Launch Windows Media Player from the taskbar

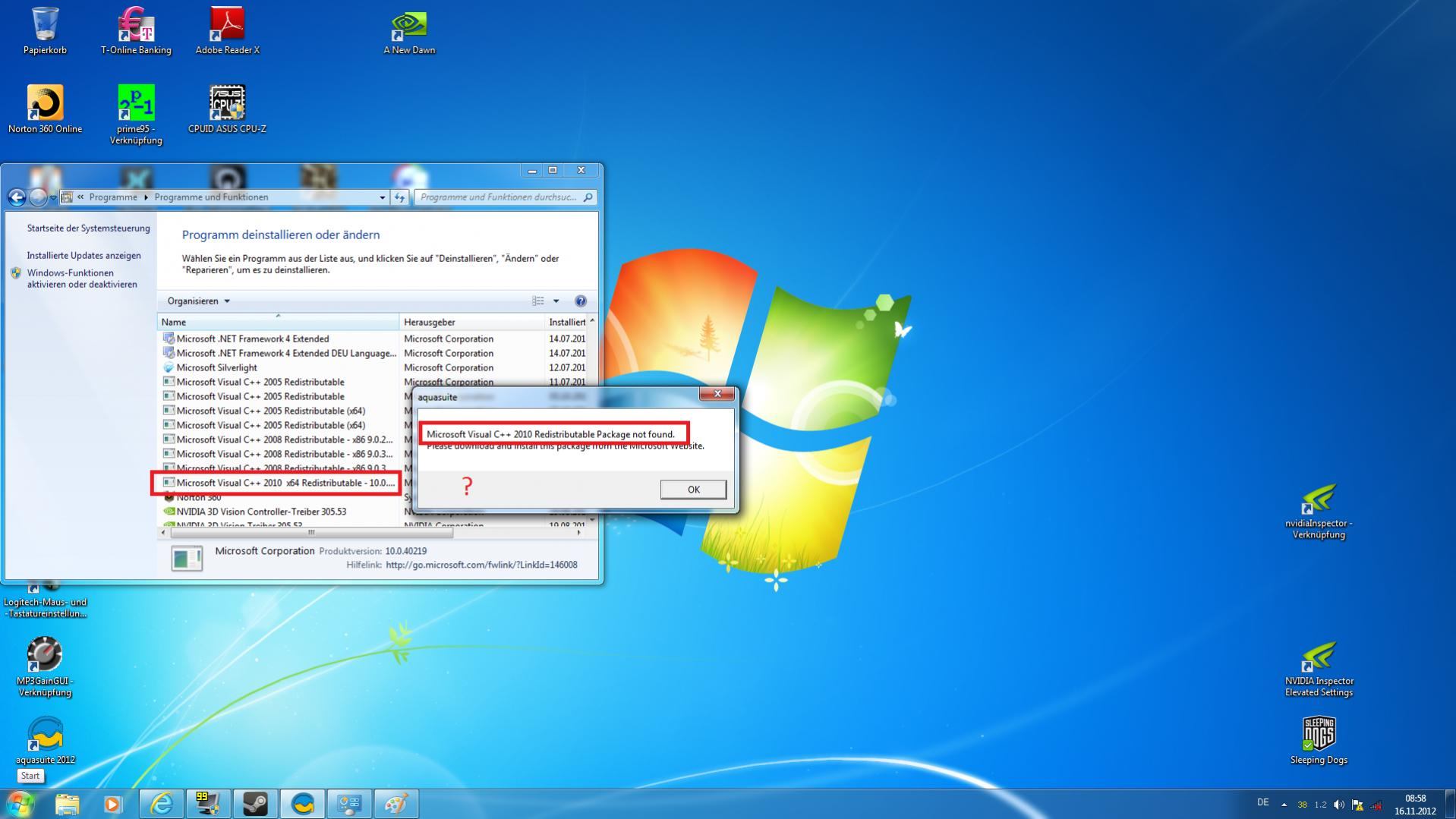point(113,804)
